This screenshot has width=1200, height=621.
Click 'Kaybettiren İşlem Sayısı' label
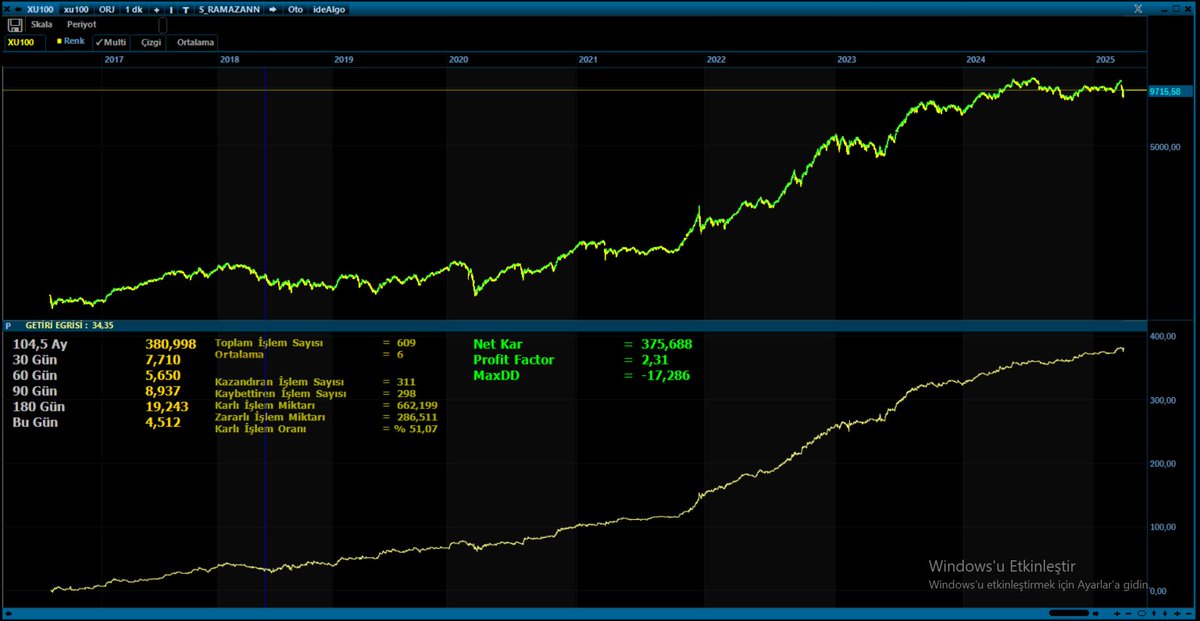pos(281,394)
